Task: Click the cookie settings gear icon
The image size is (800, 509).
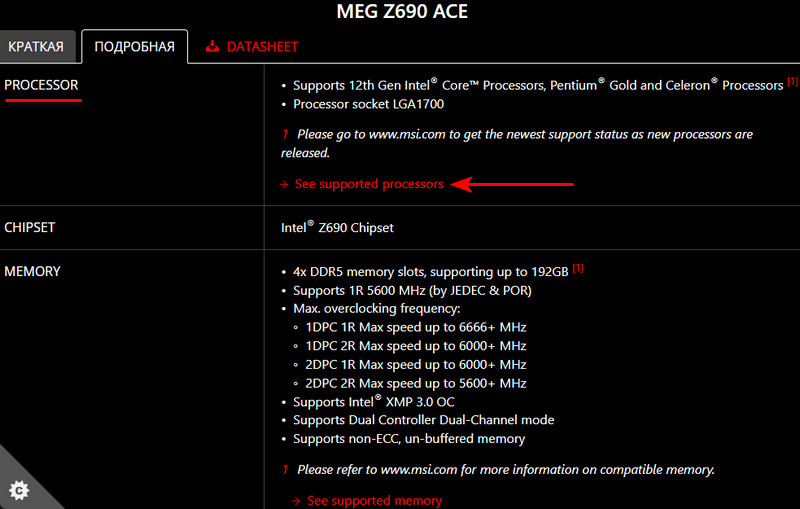Action: coord(19,491)
